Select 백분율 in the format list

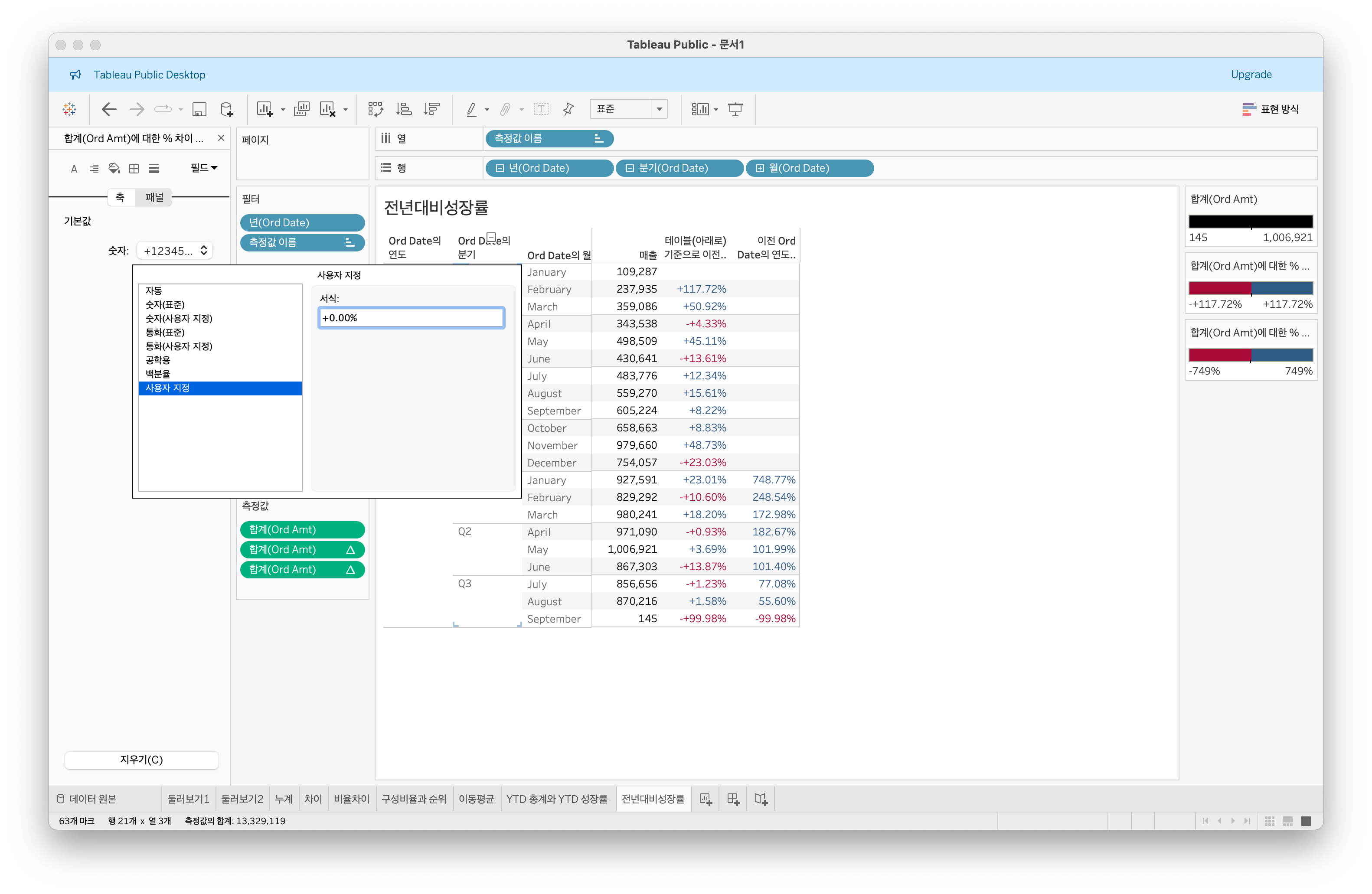[158, 374]
